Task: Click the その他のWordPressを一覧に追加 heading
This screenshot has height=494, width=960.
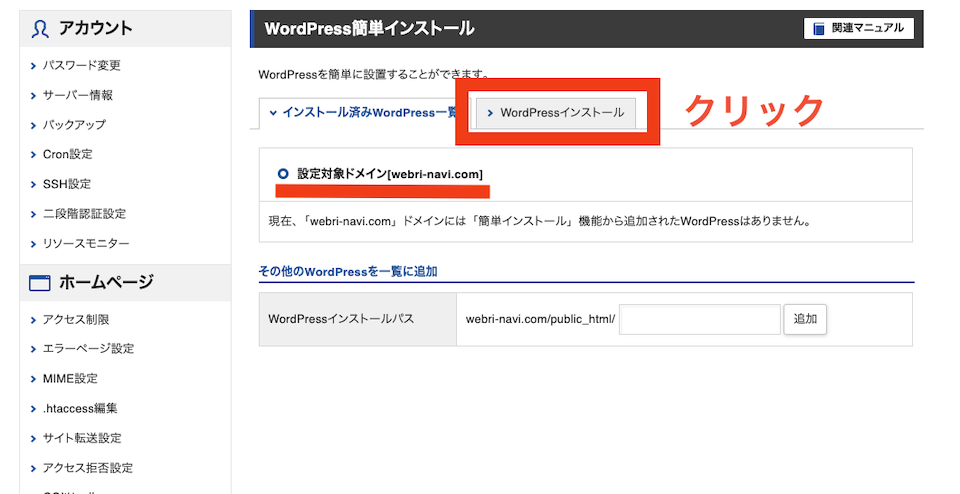Action: point(348,271)
